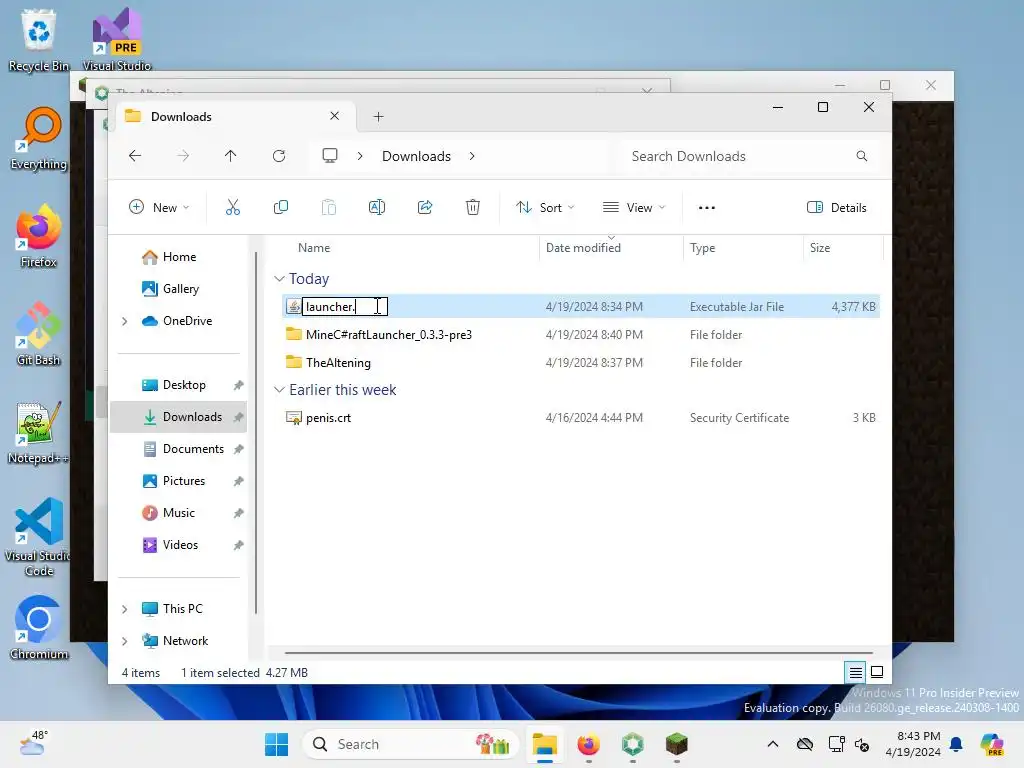Select Home in navigation pane
The height and width of the screenshot is (768, 1024).
tap(179, 257)
